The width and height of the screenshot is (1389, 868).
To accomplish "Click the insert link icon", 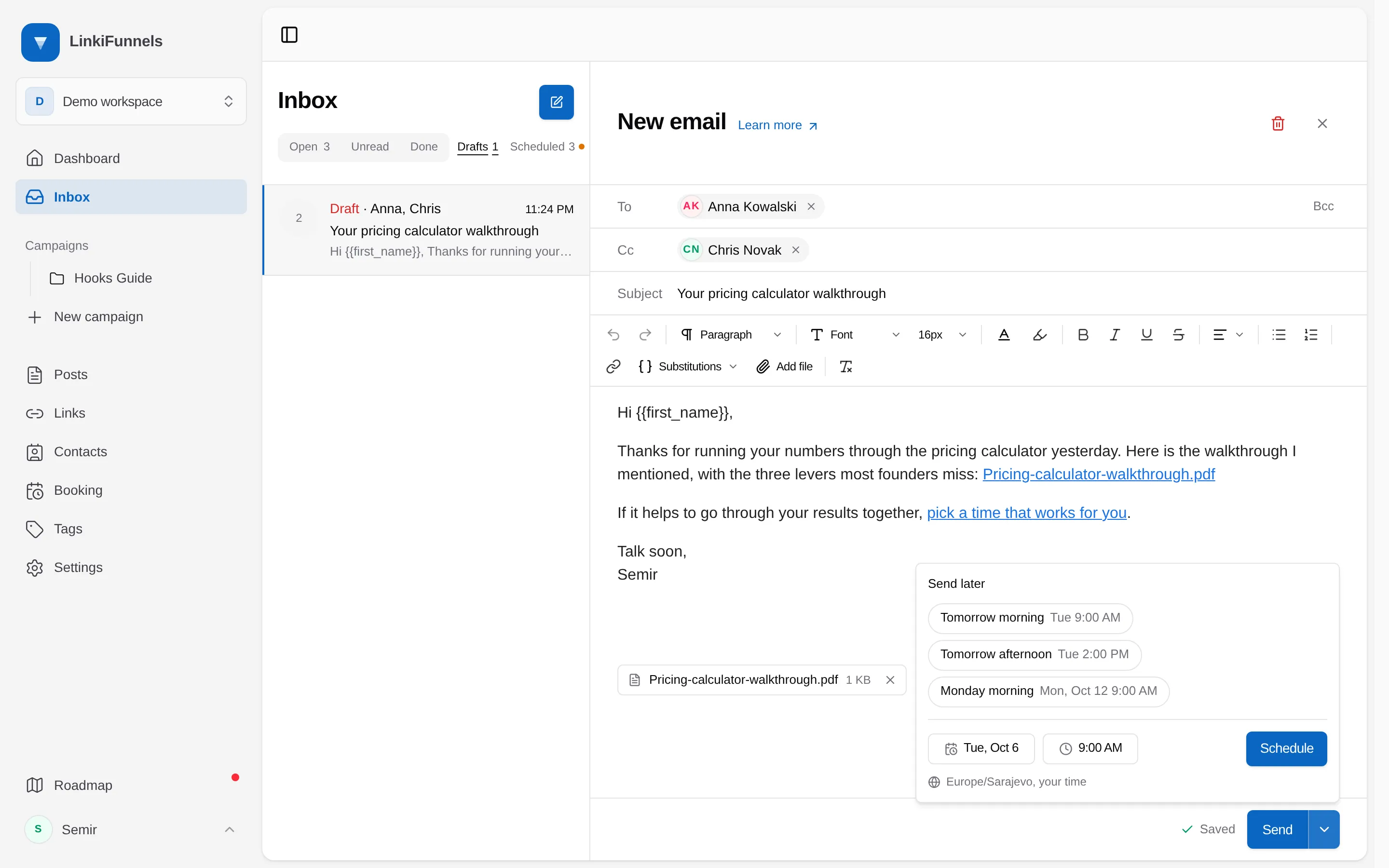I will coord(613,366).
